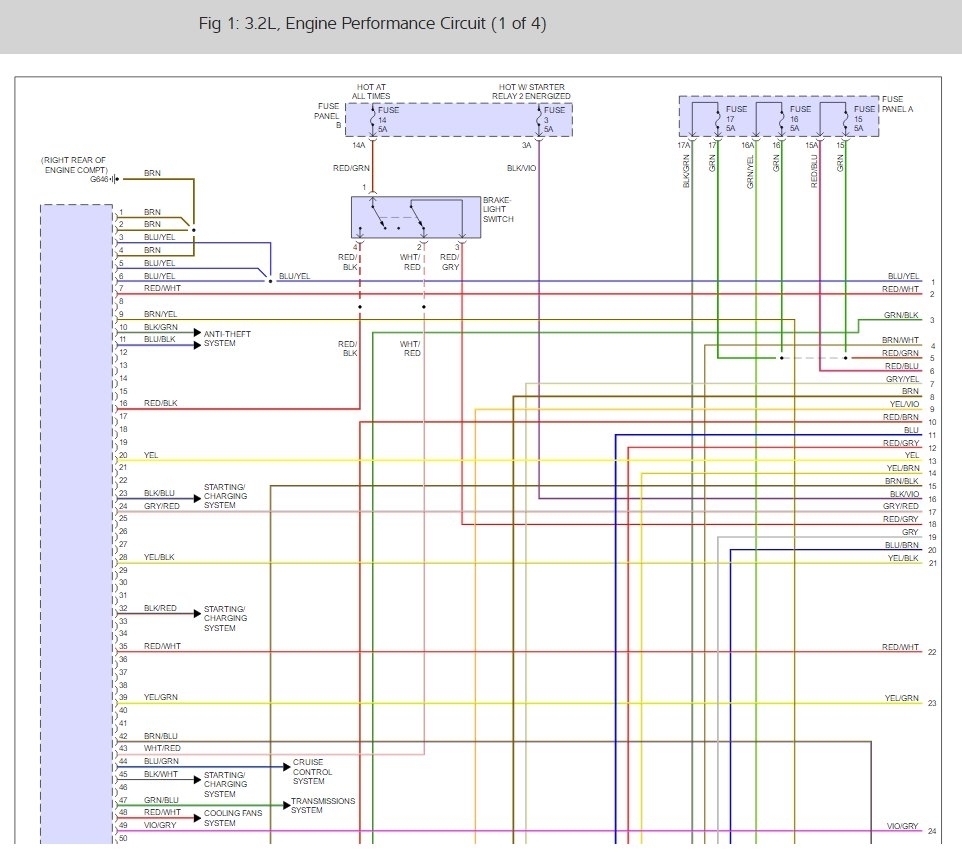Click the BLU/YEL wire label at right connector 1
Screen dimensions: 962x858
click(x=903, y=276)
